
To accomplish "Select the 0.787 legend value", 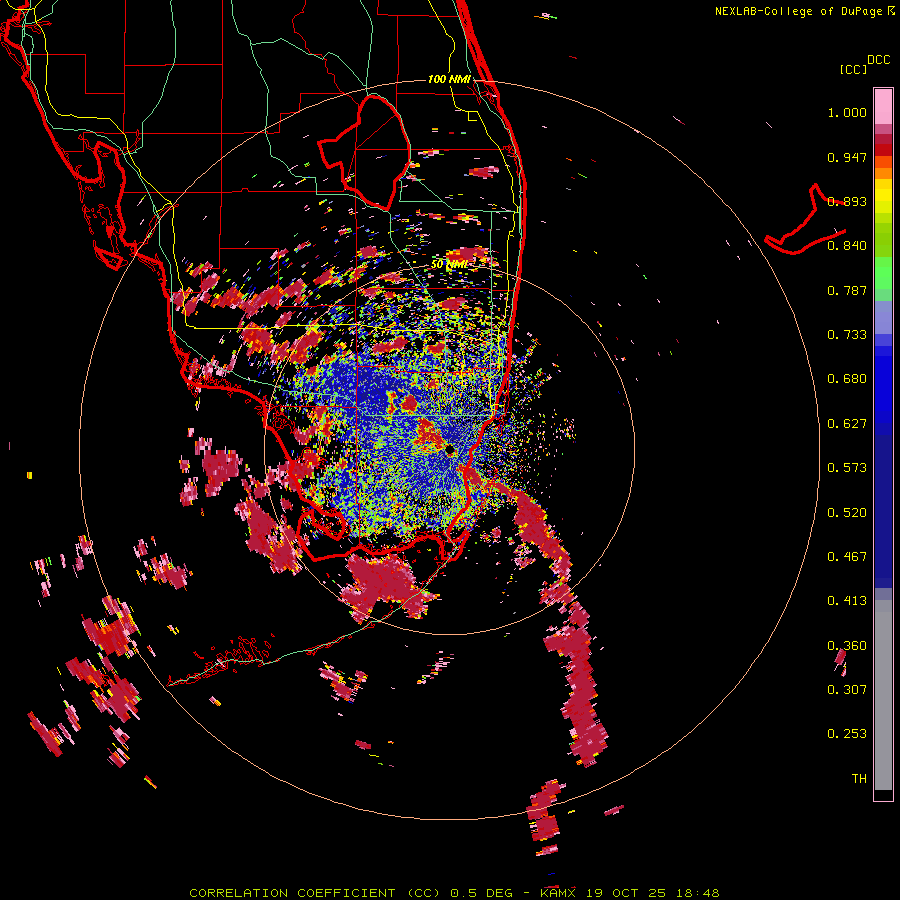I will coord(847,290).
